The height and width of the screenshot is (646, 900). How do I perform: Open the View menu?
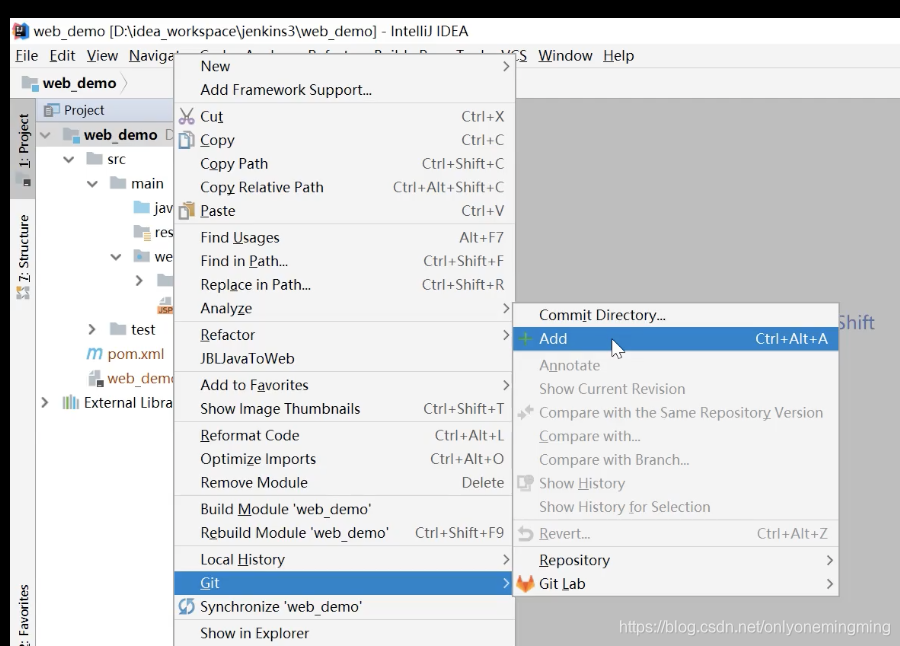pos(102,56)
